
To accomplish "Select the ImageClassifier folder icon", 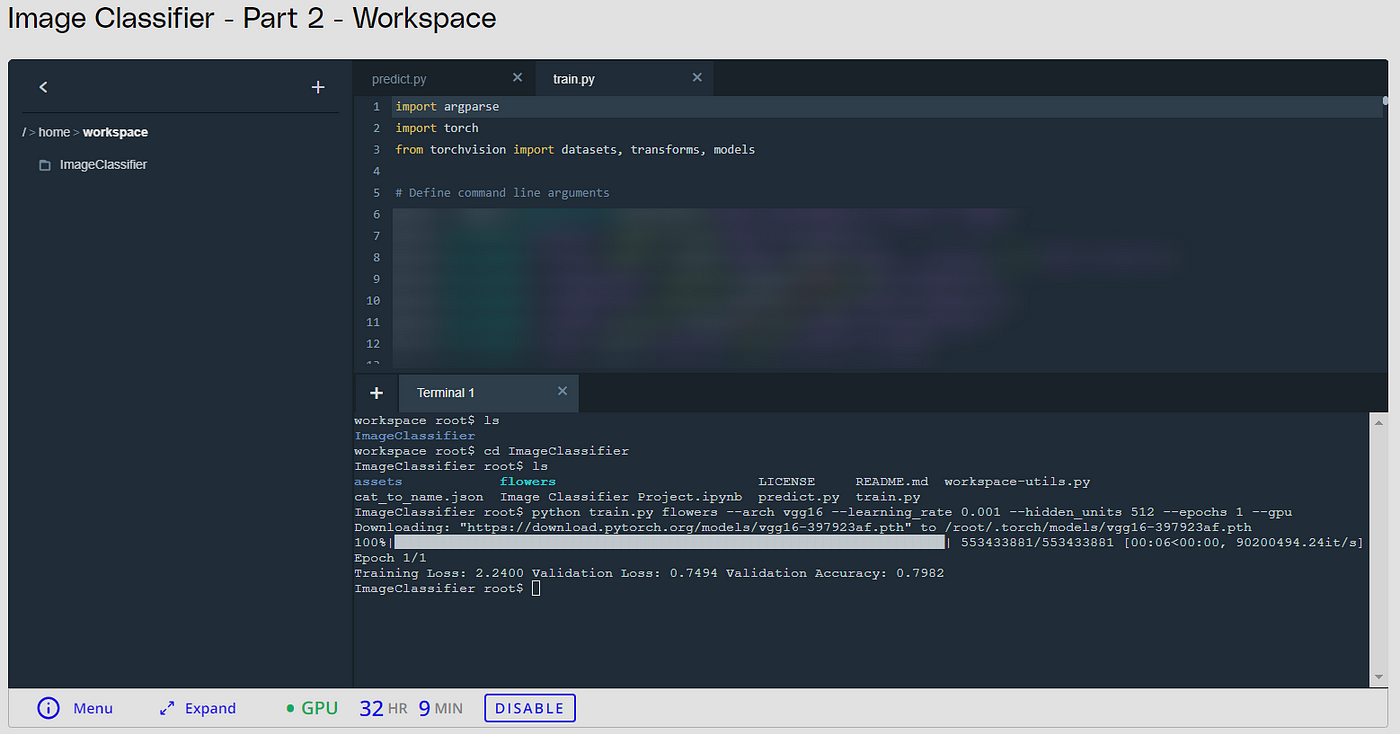I will 44,165.
